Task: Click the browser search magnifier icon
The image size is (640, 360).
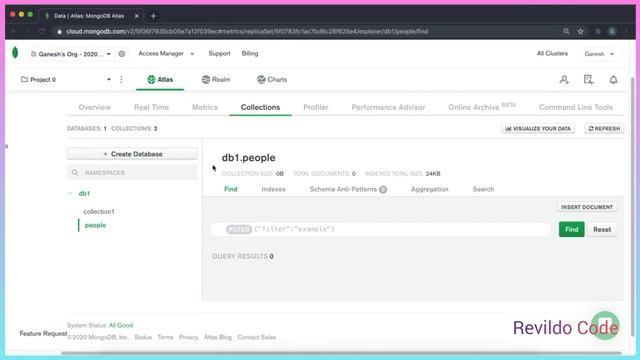Action: [x=566, y=31]
